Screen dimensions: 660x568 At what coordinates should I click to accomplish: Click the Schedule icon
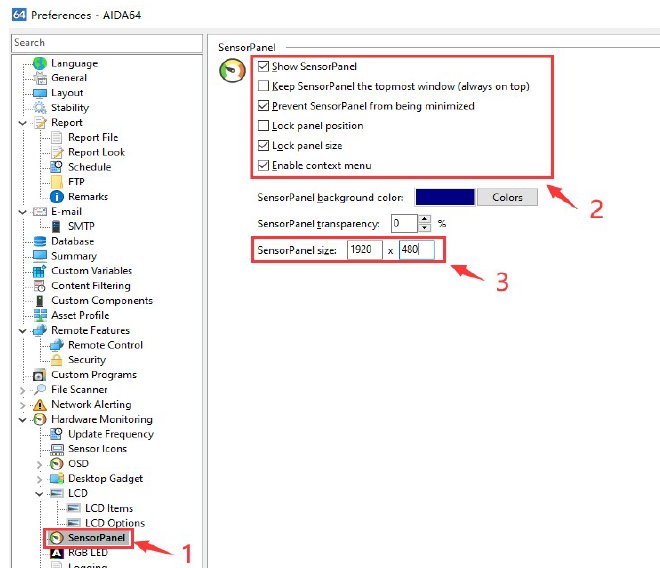pyautogui.click(x=56, y=167)
